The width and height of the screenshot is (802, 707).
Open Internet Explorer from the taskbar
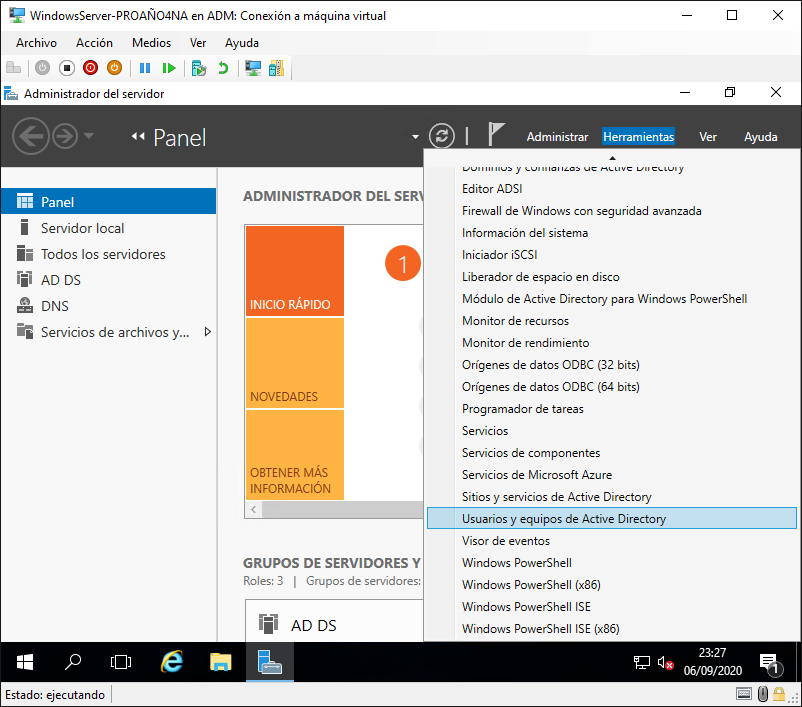[172, 662]
